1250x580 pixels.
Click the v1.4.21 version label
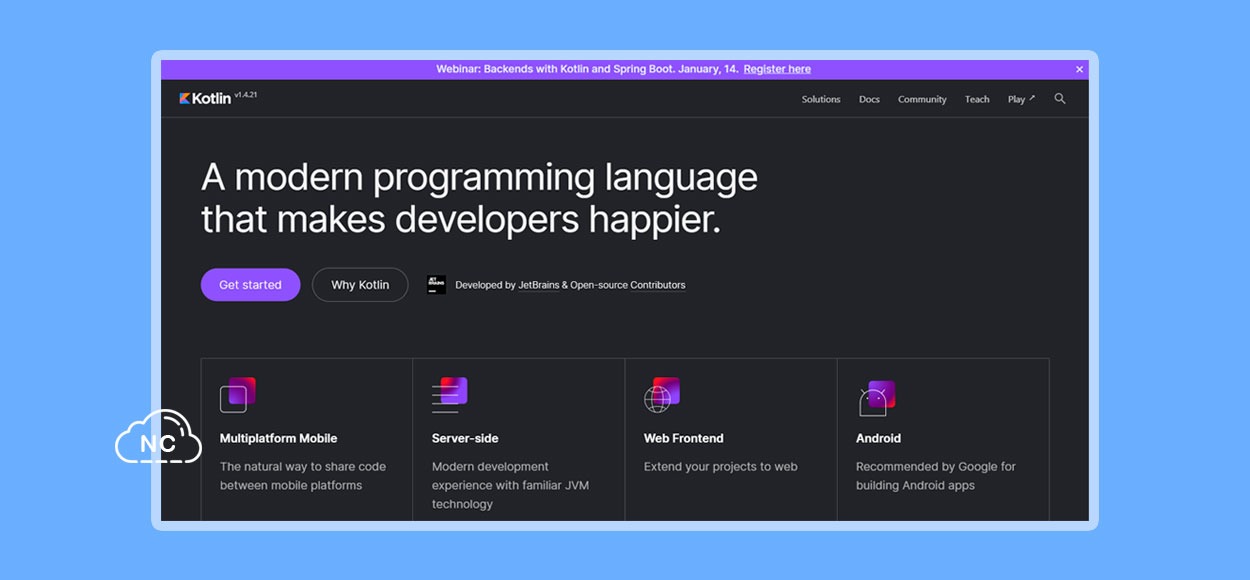click(x=246, y=94)
